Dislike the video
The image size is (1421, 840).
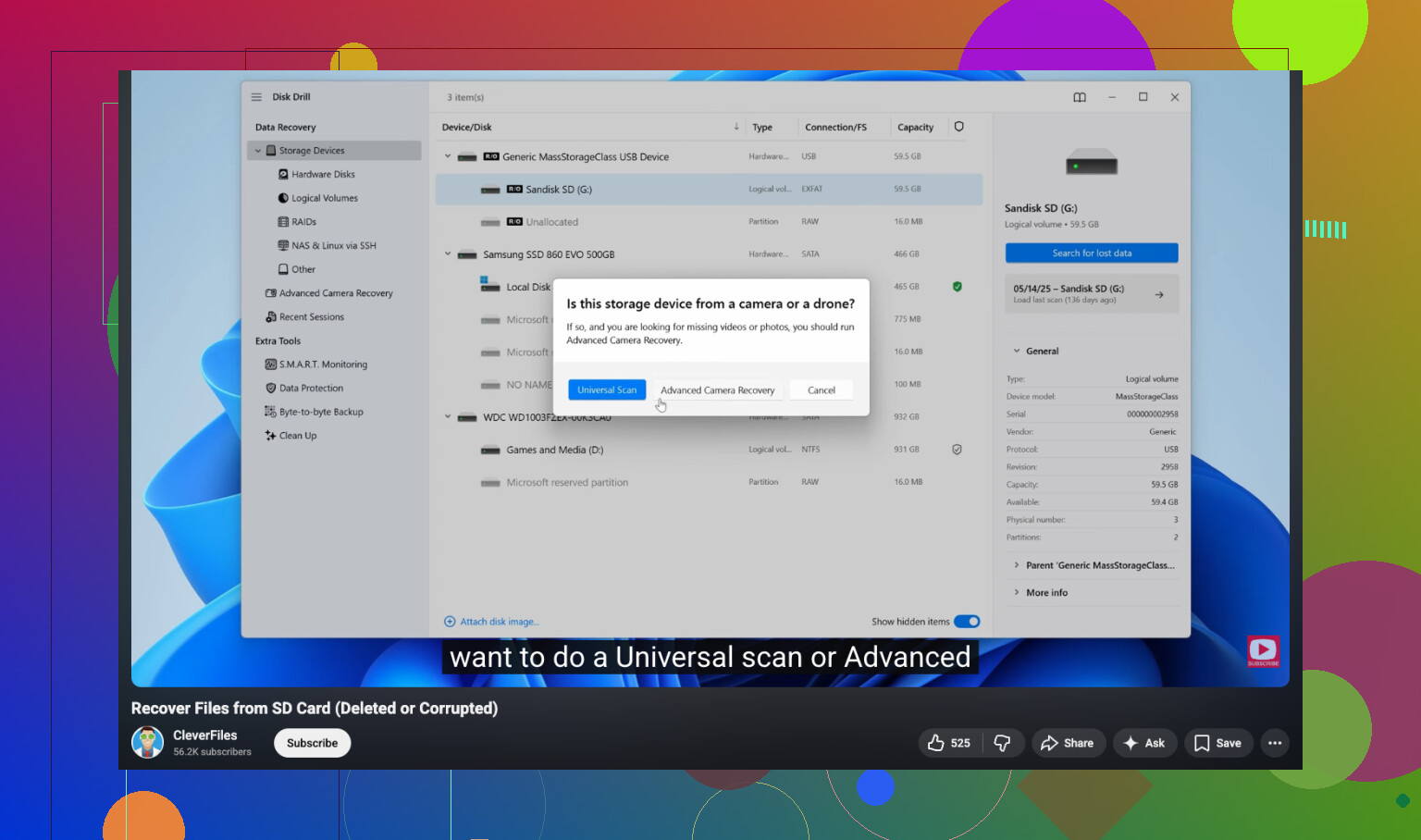pos(1003,743)
